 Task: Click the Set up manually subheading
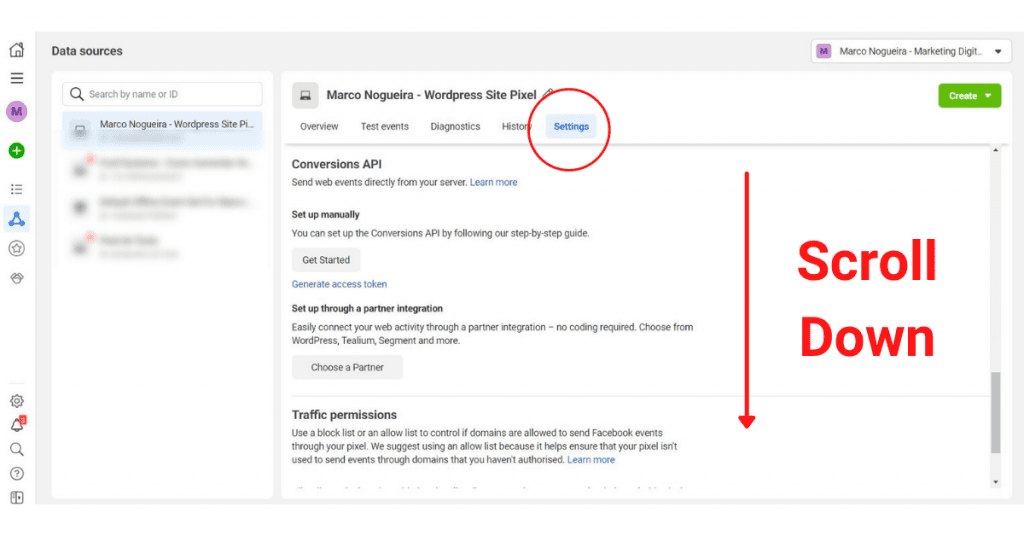(x=325, y=214)
